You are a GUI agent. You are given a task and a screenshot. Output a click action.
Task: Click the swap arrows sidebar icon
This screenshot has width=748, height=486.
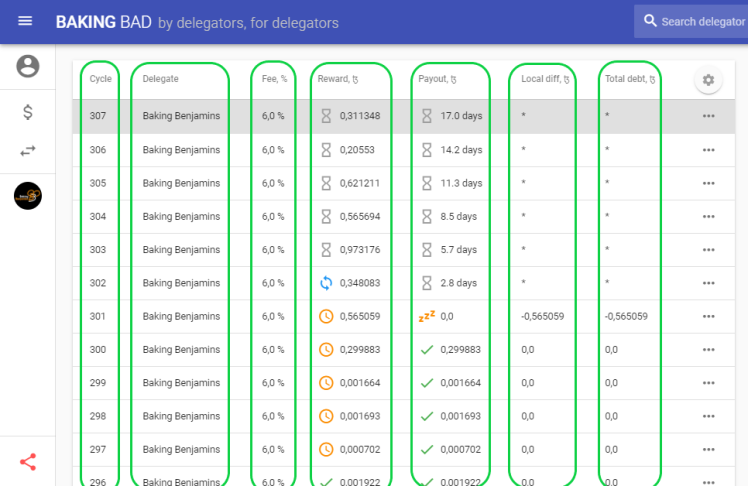click(28, 151)
